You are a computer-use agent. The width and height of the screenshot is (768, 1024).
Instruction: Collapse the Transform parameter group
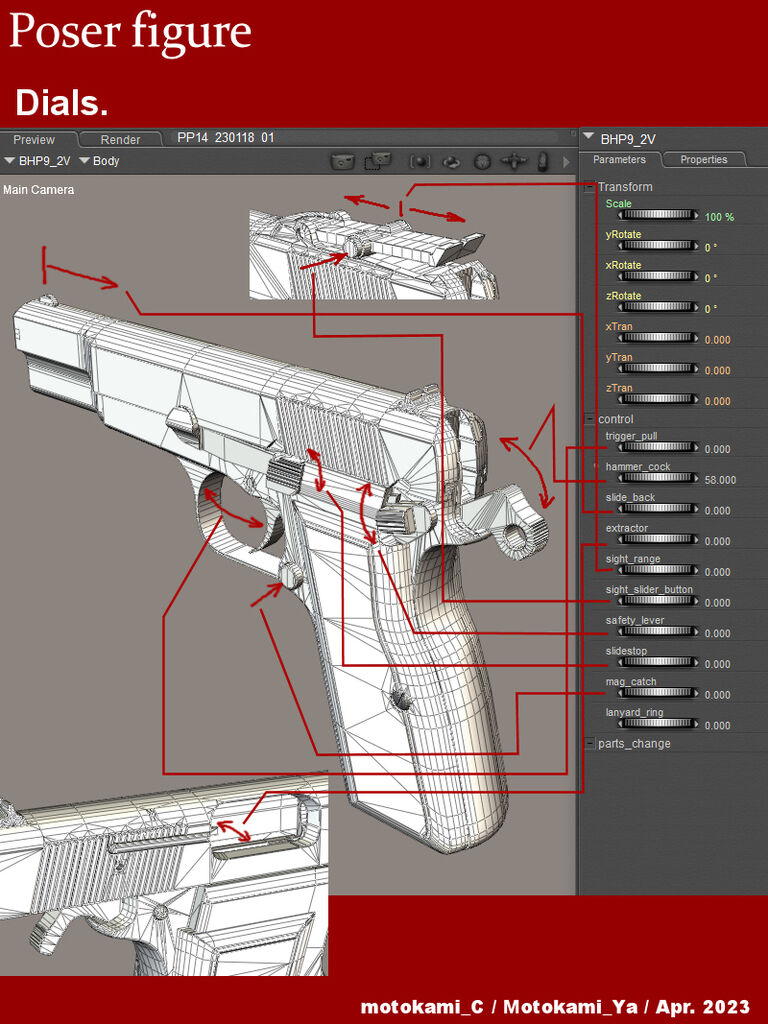pos(590,187)
